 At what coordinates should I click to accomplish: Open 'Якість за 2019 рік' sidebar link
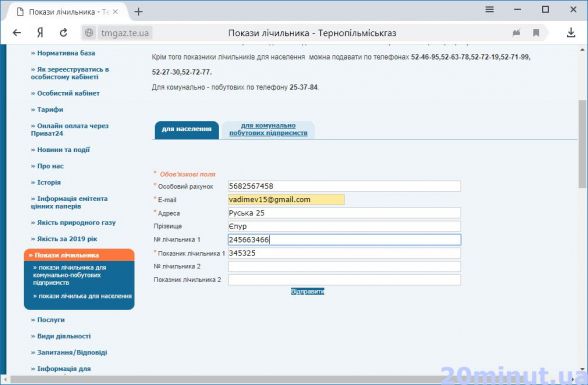coord(64,239)
